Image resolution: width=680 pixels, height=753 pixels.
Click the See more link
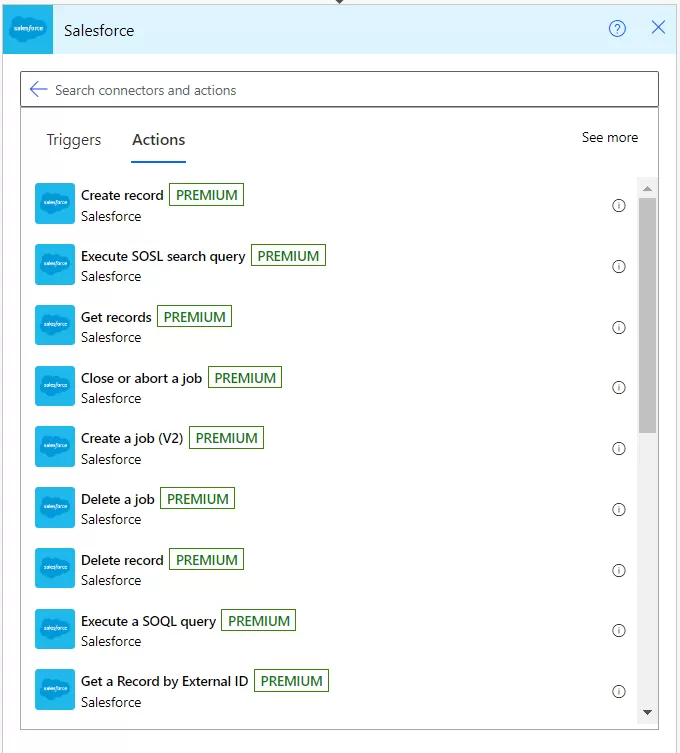click(609, 138)
